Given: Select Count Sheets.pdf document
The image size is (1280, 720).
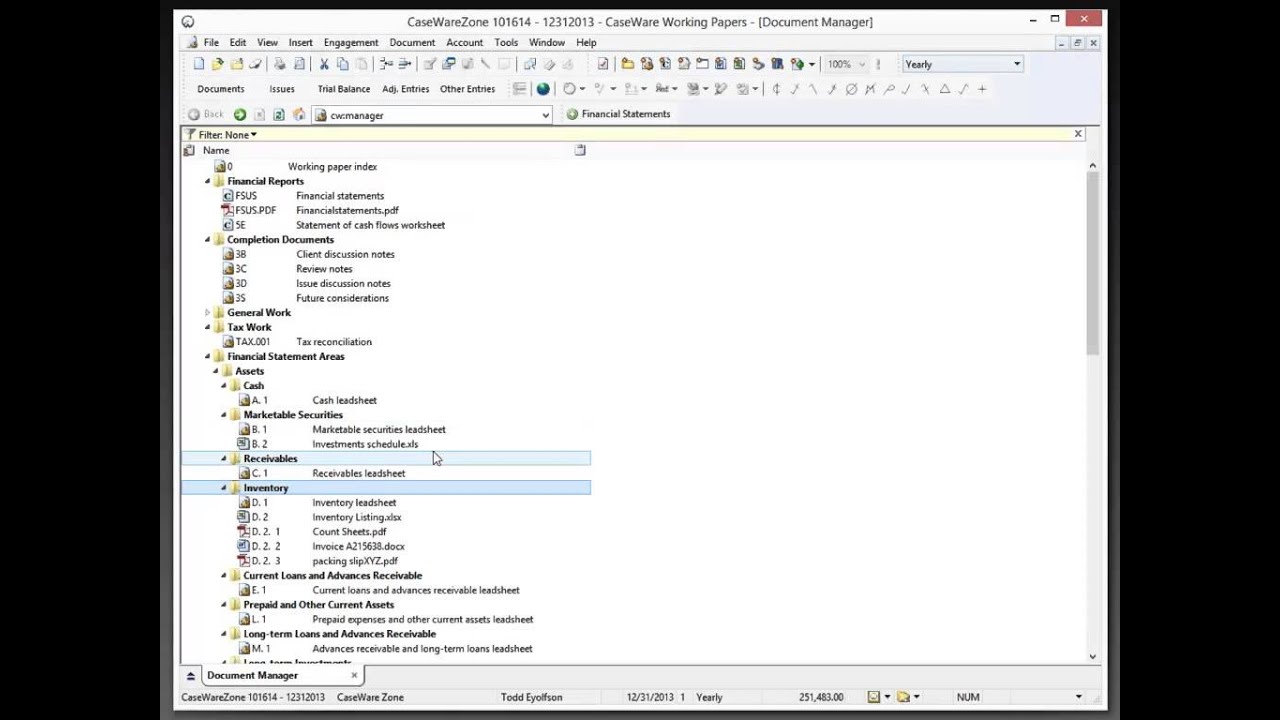Looking at the screenshot, I should click(x=349, y=532).
